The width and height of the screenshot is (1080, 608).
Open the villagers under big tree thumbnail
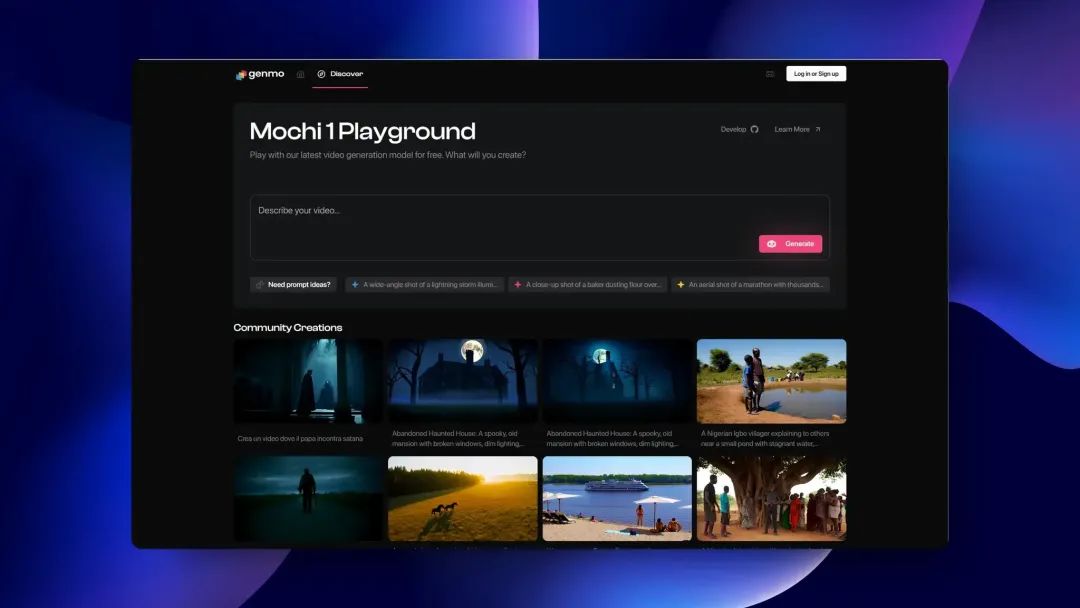click(771, 499)
